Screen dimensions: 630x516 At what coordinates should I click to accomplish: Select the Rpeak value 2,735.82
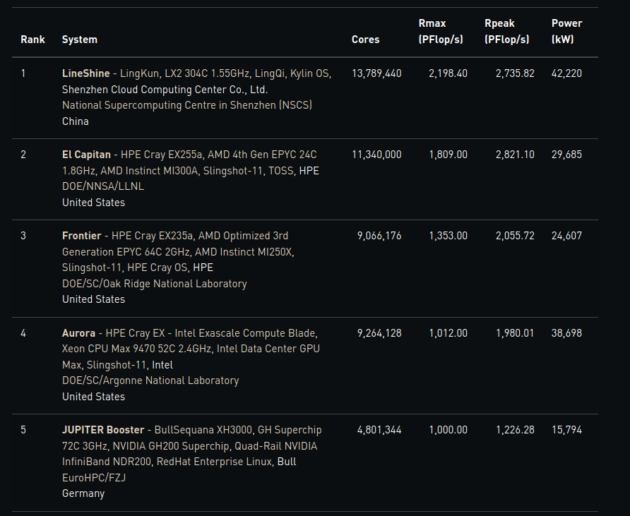click(x=515, y=74)
